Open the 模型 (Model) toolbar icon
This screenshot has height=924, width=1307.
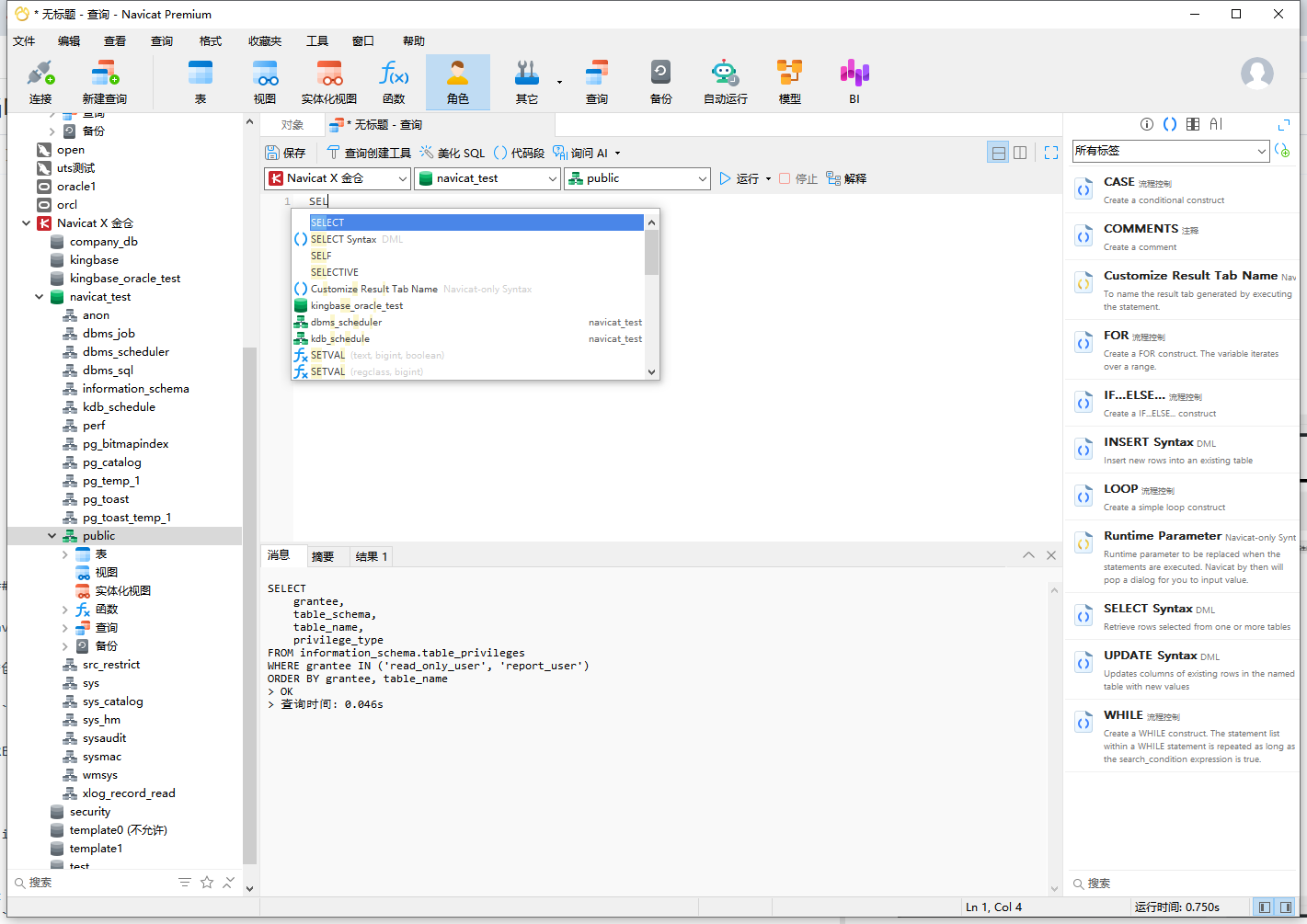click(x=790, y=83)
